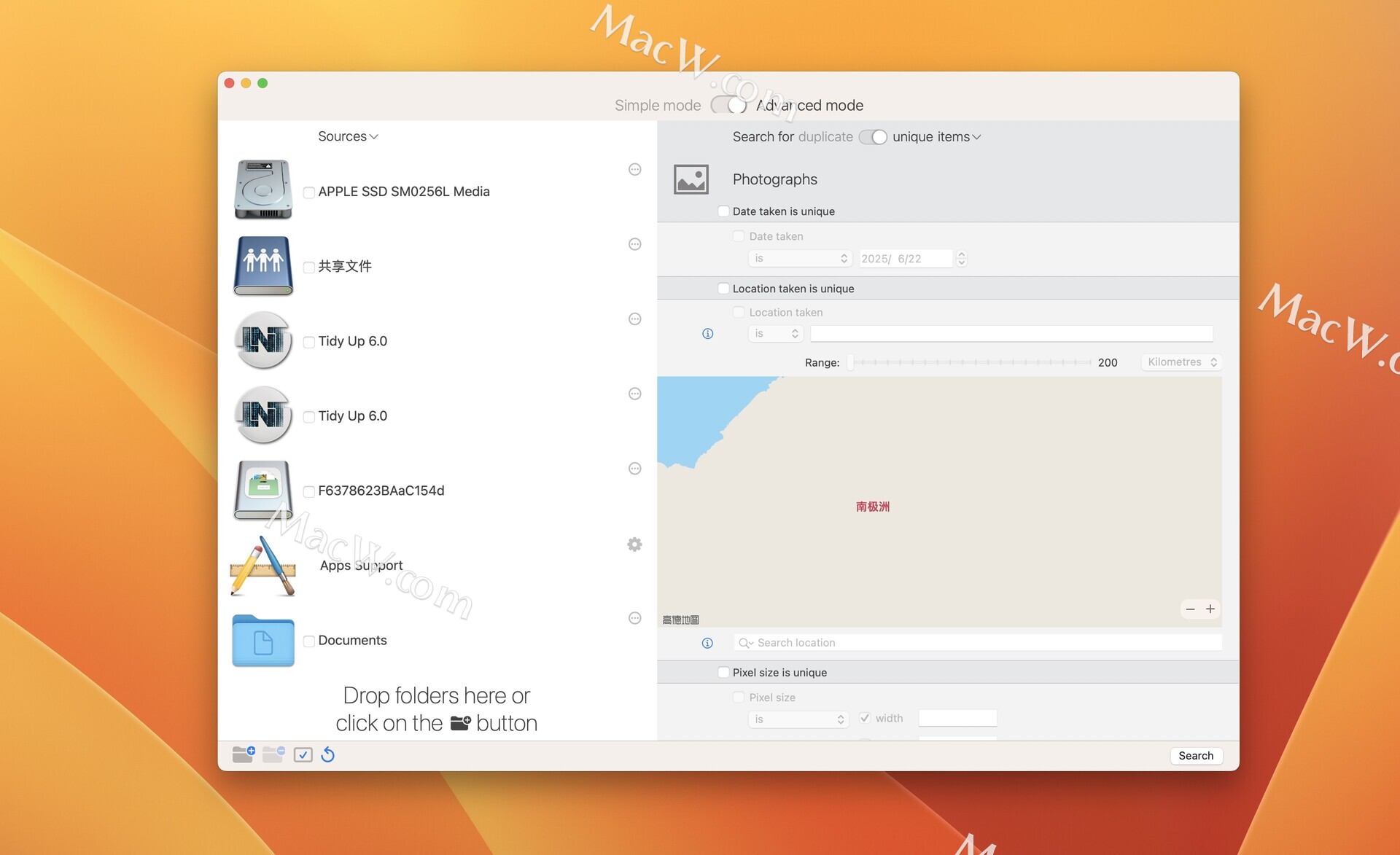
Task: Open options circle for 共享文件 source
Action: (634, 244)
